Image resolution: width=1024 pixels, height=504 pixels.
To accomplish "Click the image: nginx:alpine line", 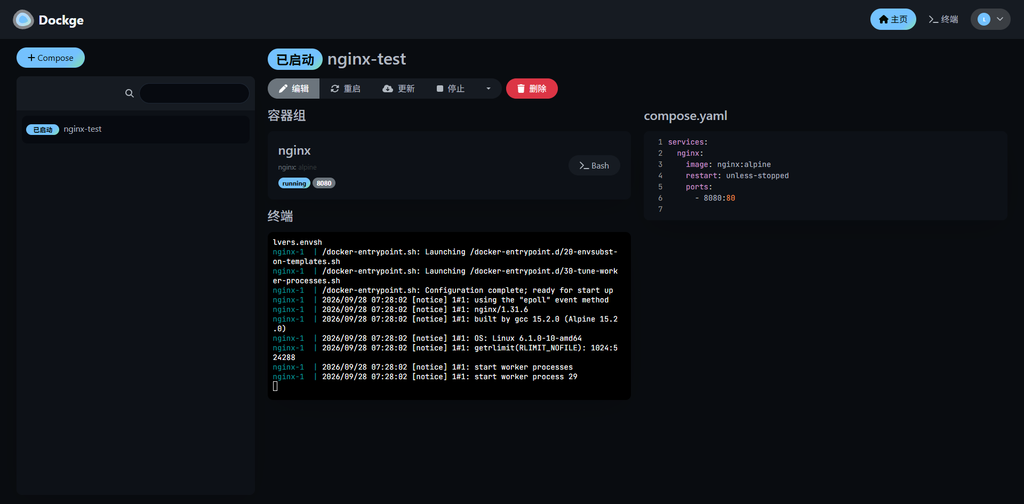I will coord(728,165).
